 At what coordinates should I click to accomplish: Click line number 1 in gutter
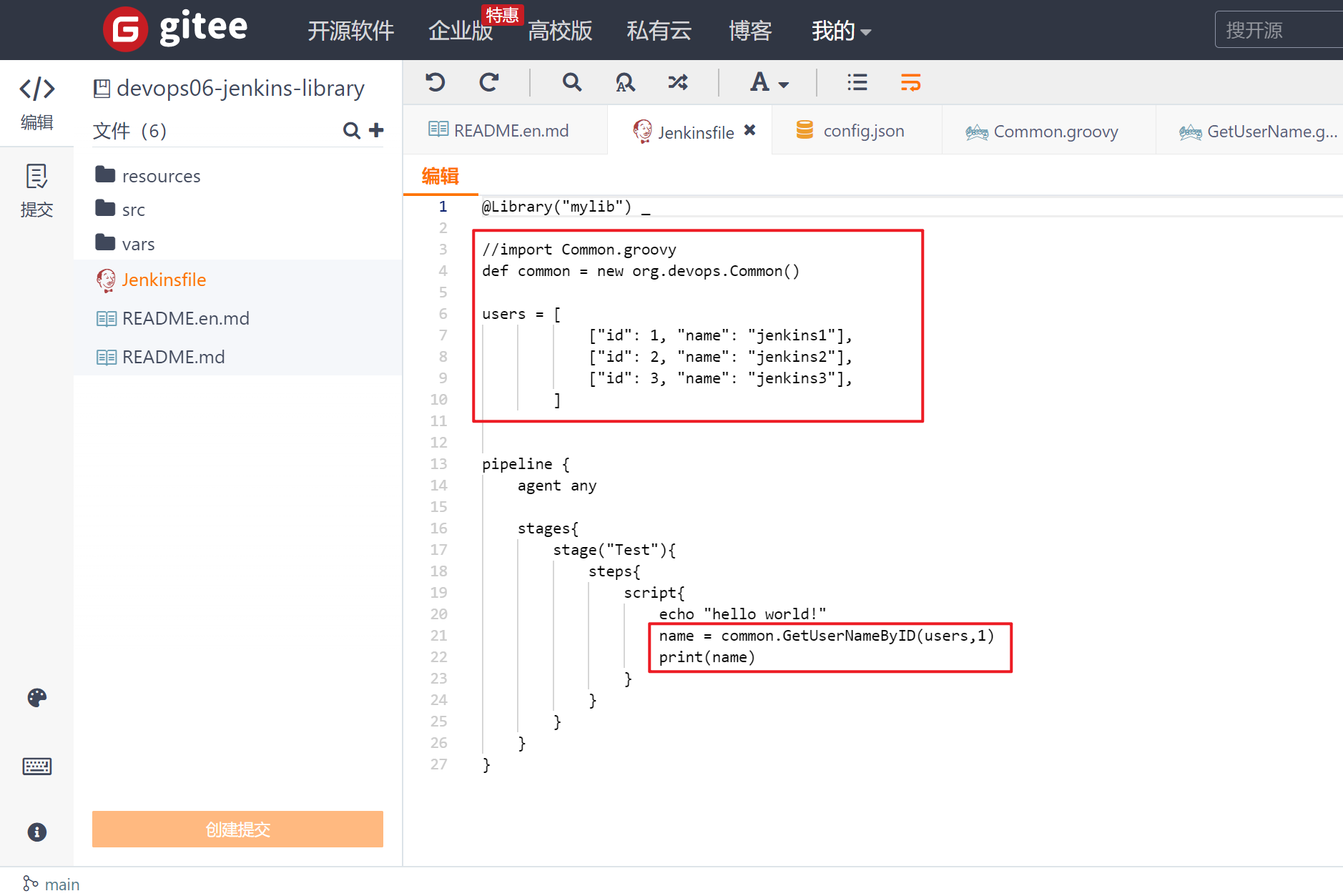443,207
